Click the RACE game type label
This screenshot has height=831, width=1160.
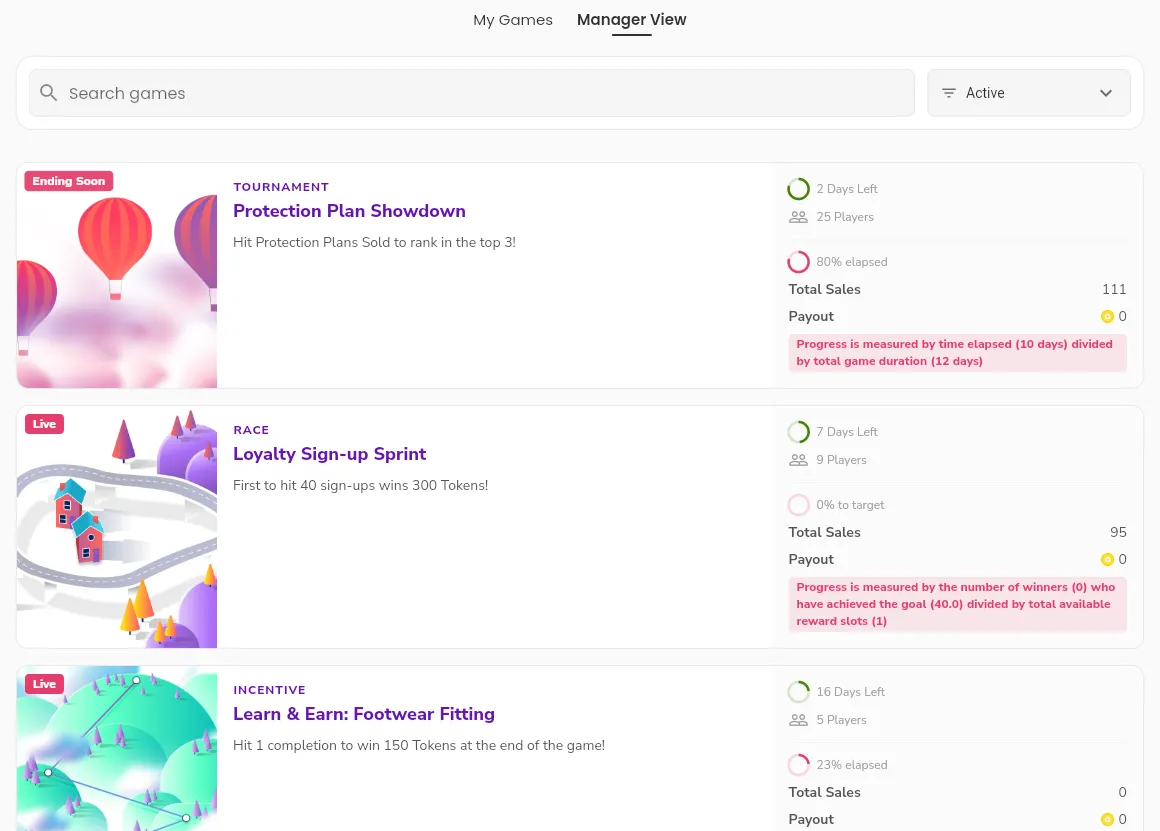251,430
